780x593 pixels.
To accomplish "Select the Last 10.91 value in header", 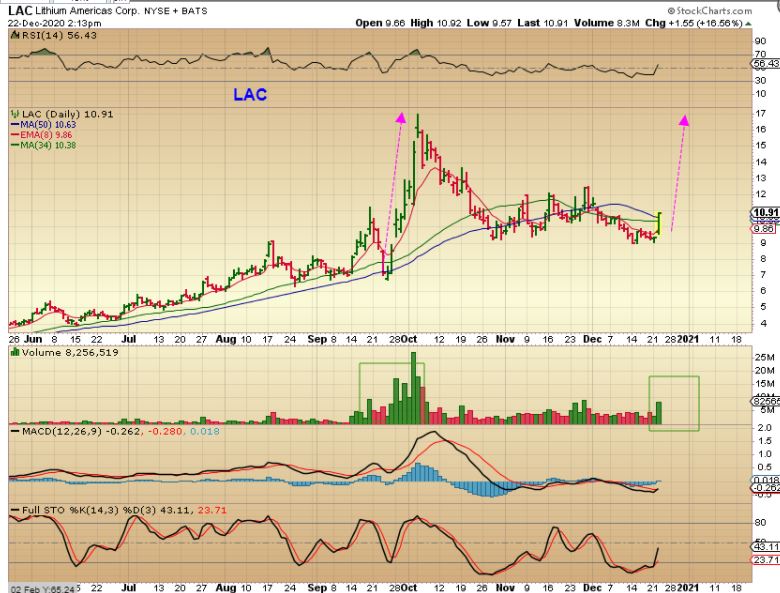I will [x=542, y=23].
